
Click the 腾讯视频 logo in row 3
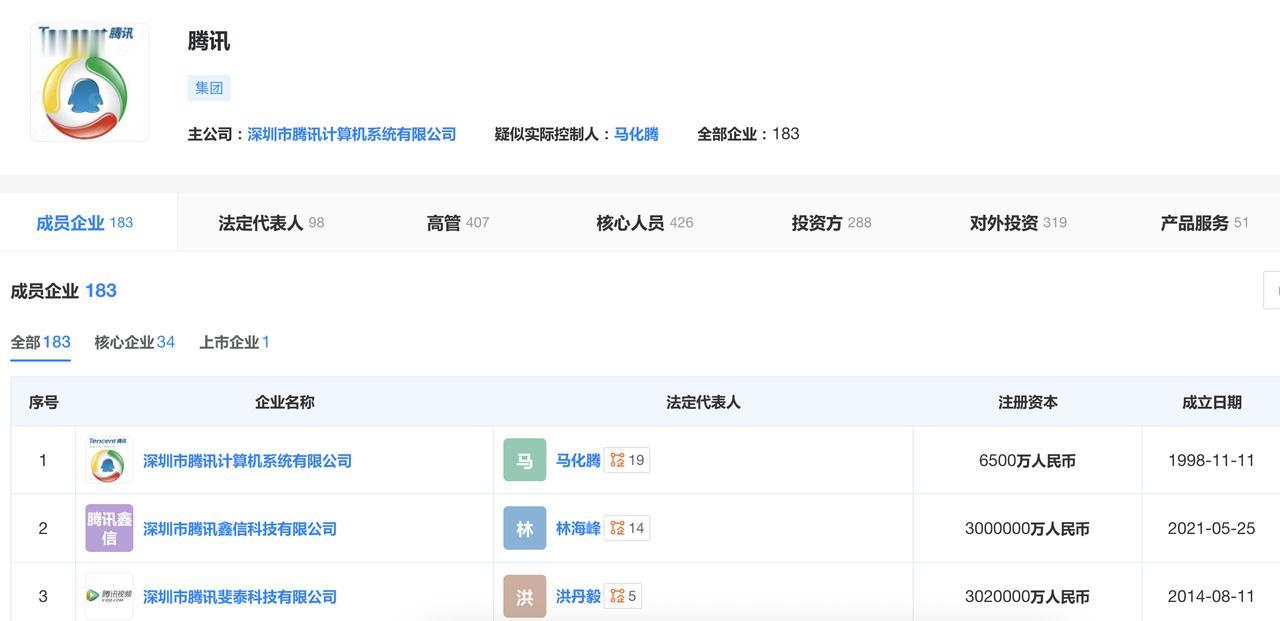(x=109, y=596)
